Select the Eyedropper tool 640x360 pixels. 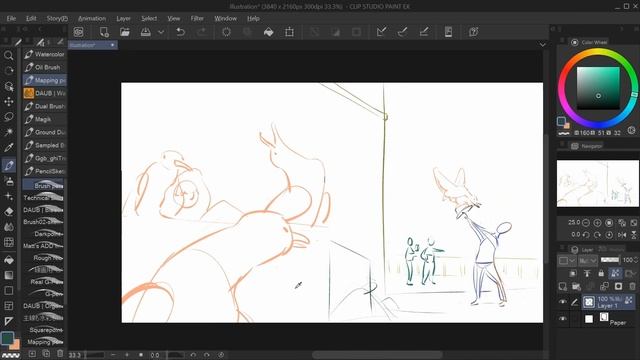[8, 147]
